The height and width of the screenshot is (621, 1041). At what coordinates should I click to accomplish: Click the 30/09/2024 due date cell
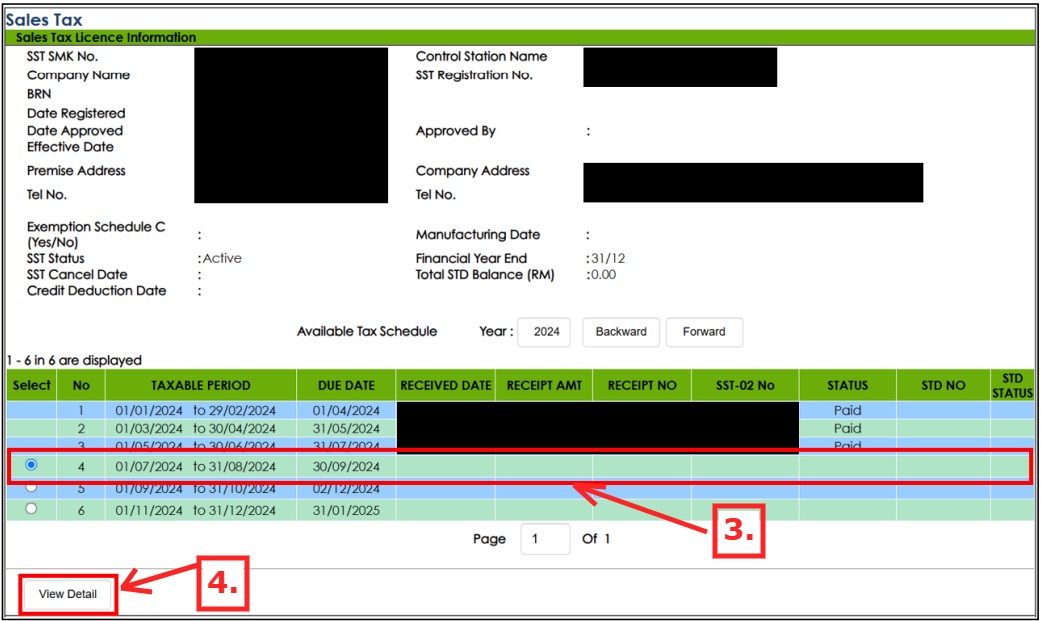346,466
